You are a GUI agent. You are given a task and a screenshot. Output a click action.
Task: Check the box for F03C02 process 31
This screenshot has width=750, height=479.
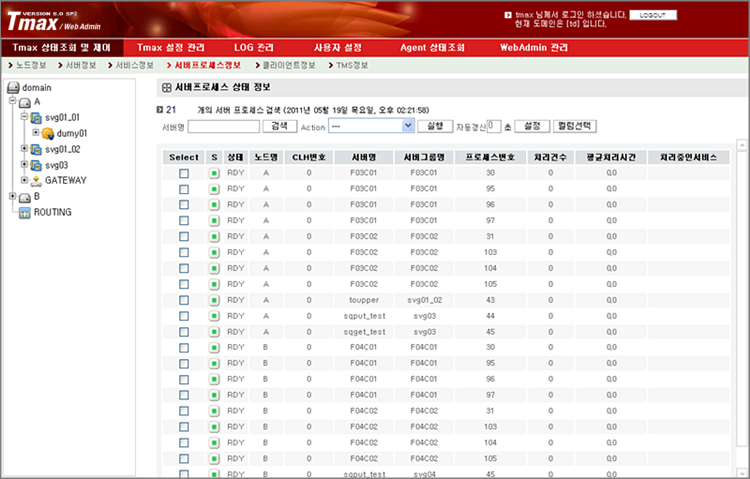[x=184, y=237]
